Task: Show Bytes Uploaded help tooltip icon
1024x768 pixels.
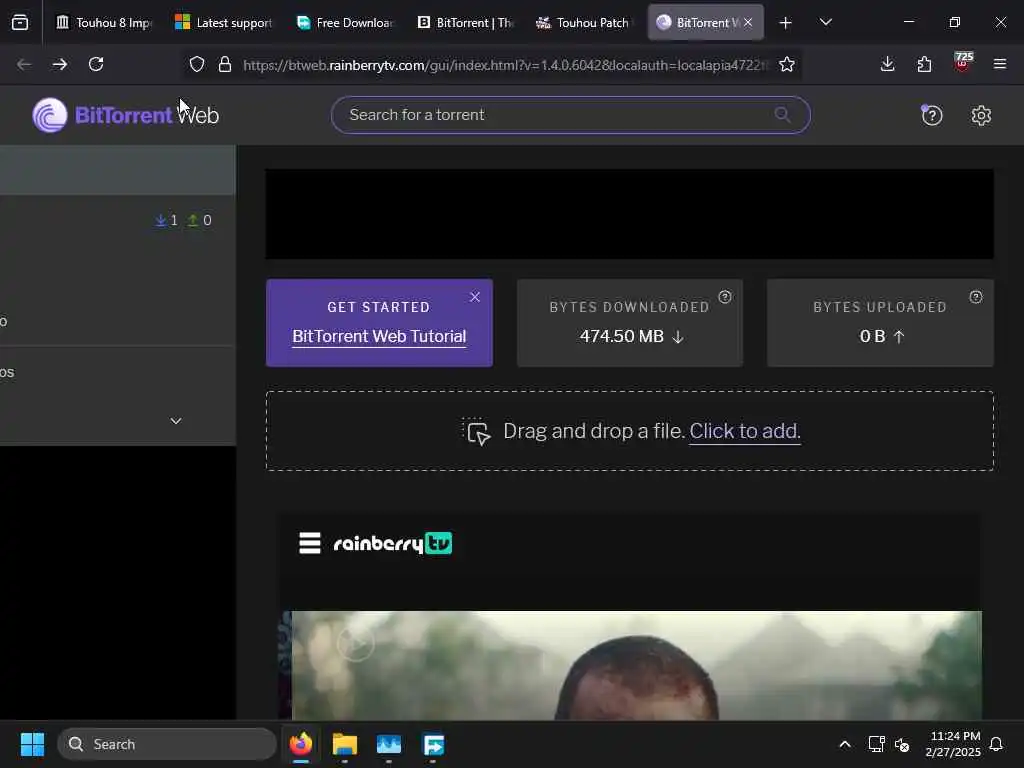Action: (x=976, y=297)
